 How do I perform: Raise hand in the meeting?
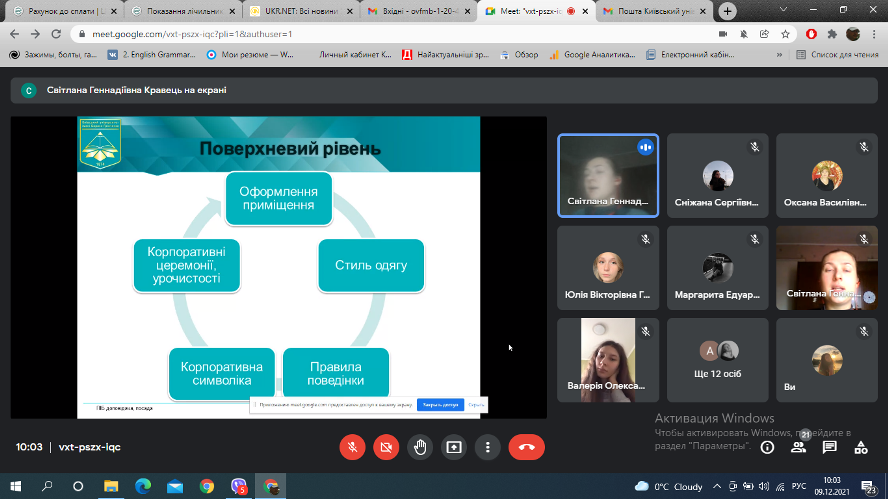pyautogui.click(x=420, y=447)
